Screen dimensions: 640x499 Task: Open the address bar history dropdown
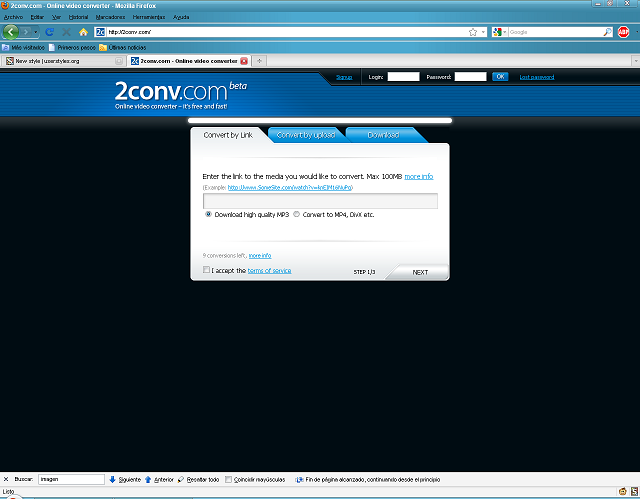(483, 32)
